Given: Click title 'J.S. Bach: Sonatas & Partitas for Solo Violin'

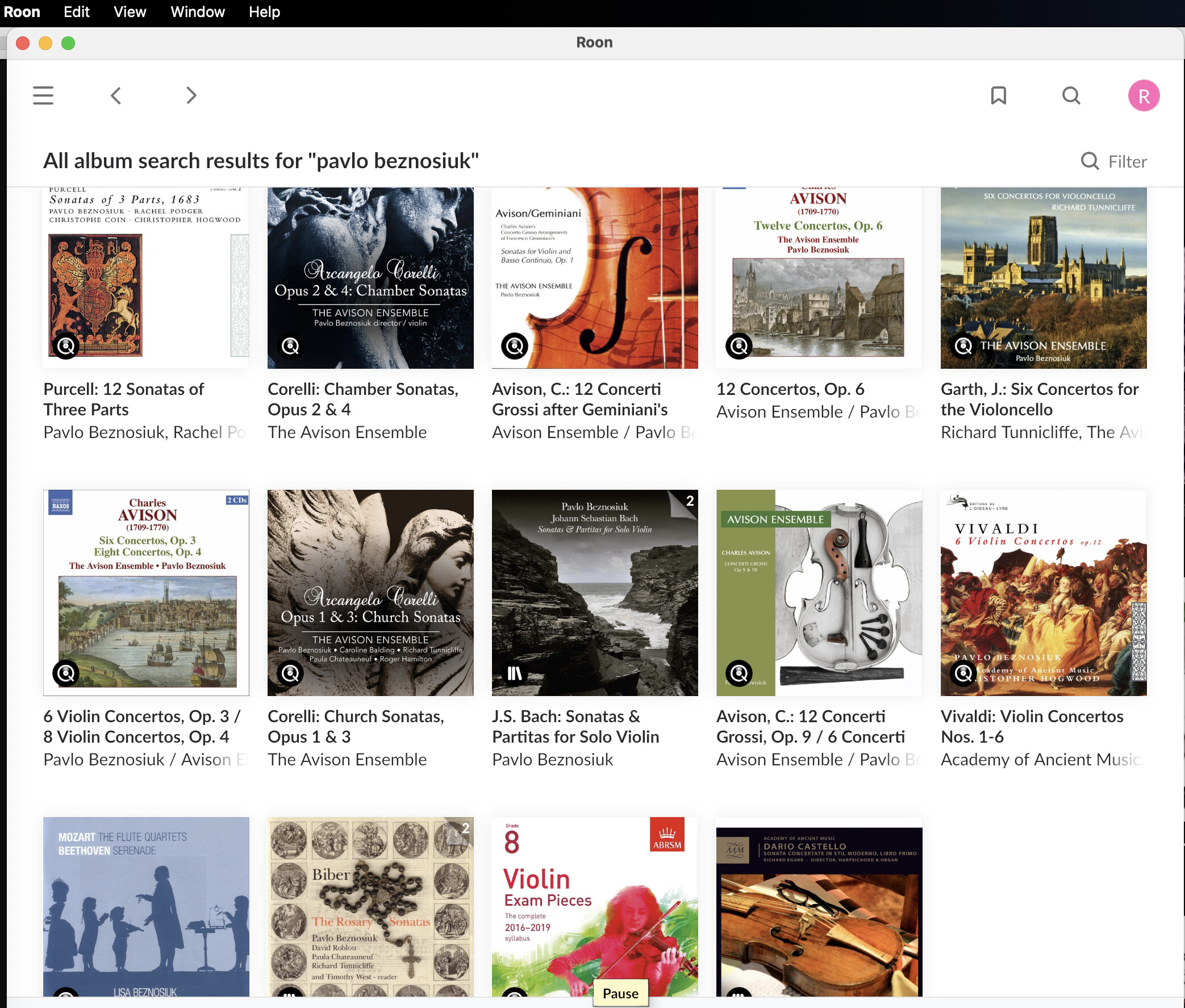Looking at the screenshot, I should coord(575,726).
